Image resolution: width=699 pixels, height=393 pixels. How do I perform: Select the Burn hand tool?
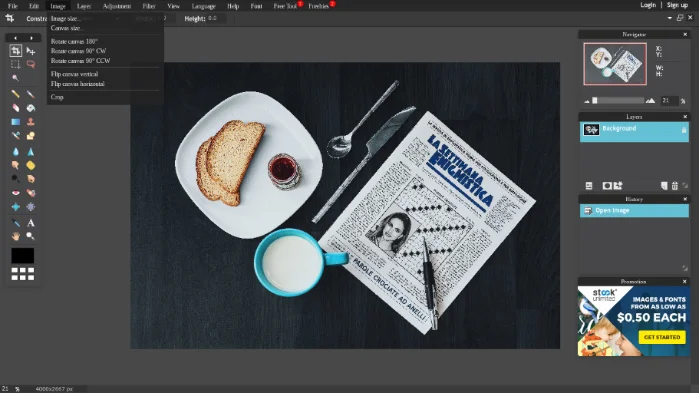[31, 179]
